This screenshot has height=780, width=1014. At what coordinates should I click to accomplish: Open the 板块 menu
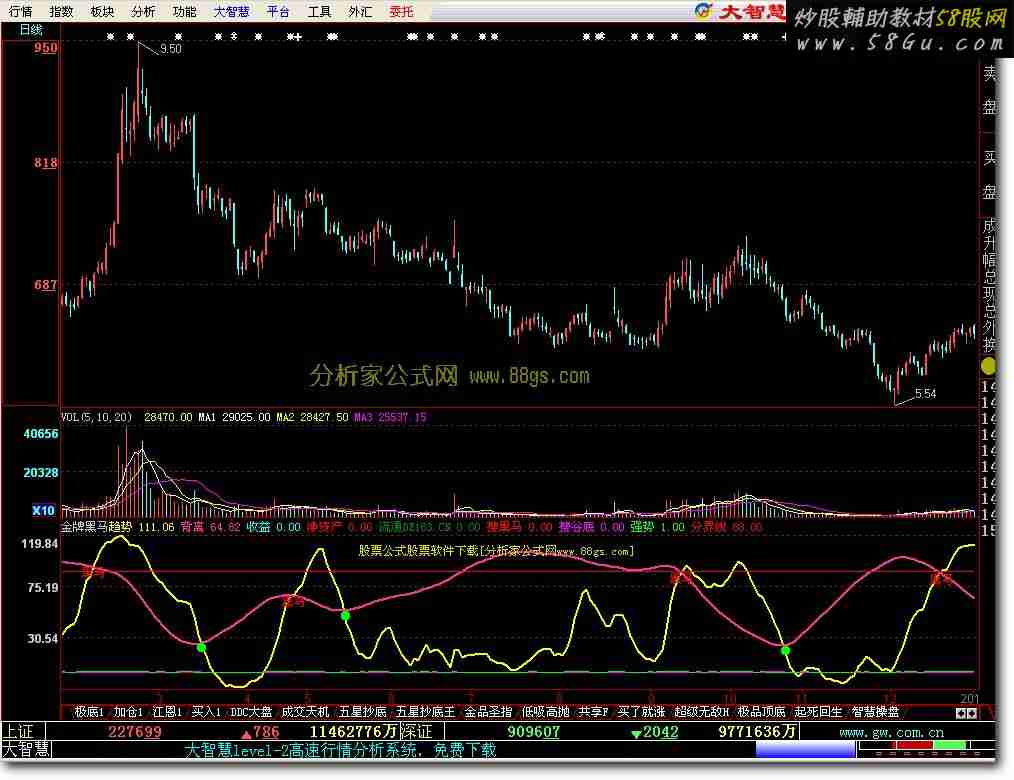102,11
